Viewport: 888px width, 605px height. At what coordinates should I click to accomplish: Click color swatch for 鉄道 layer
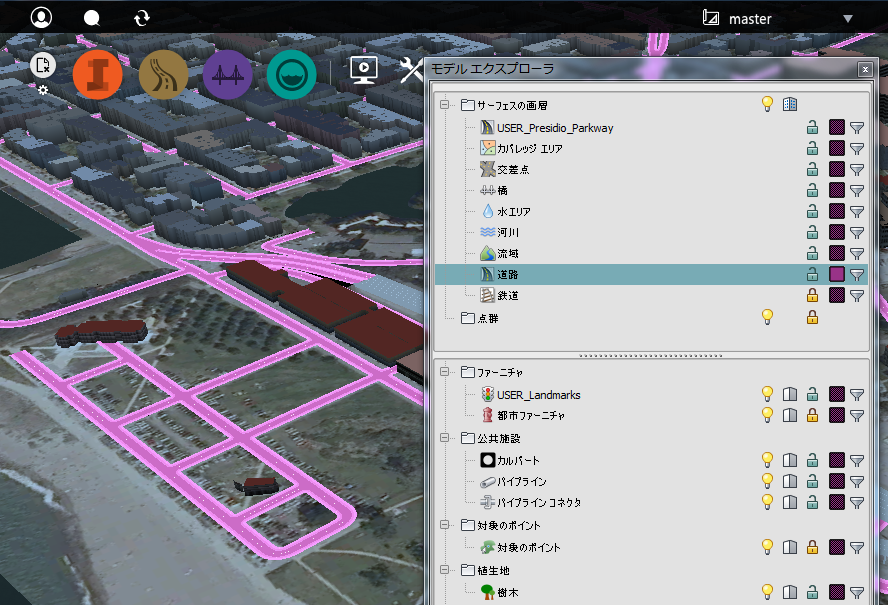[837, 295]
